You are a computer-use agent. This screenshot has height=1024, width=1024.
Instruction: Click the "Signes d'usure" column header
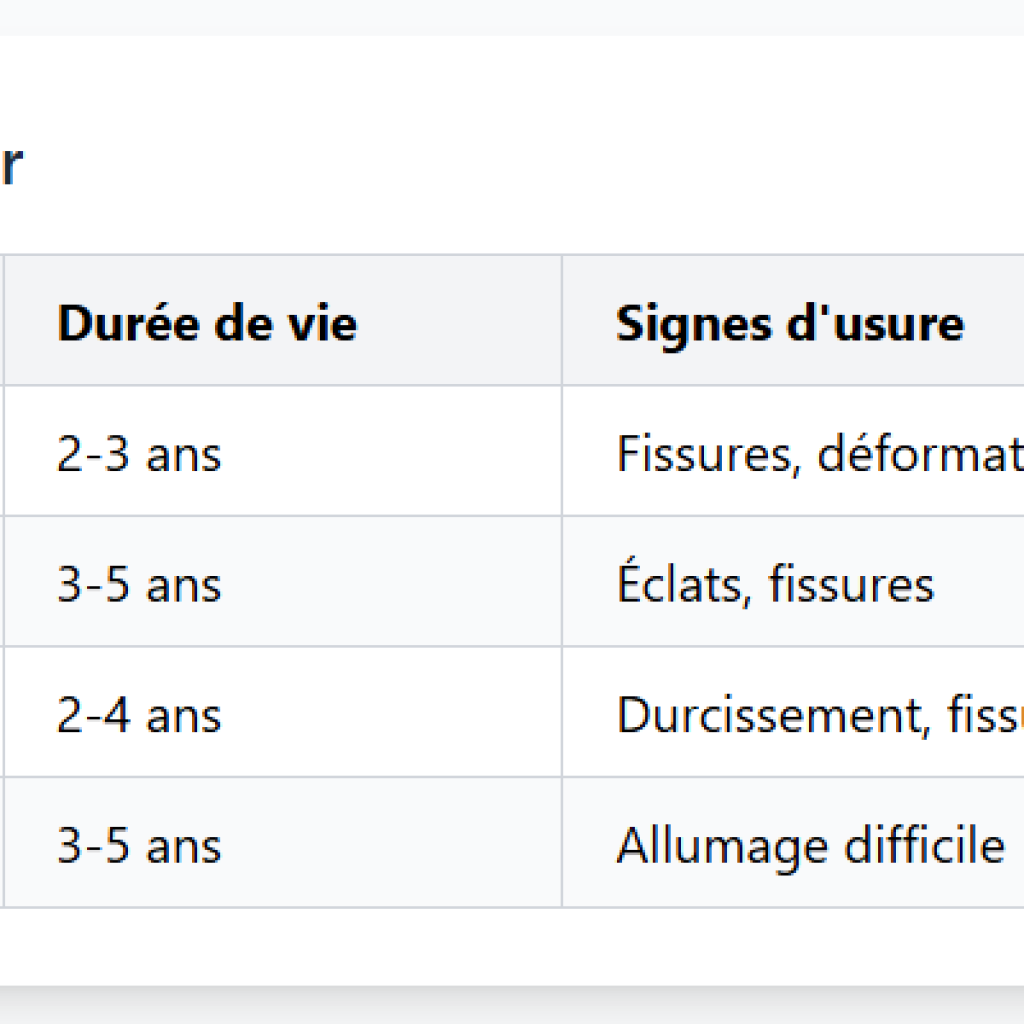(x=789, y=323)
